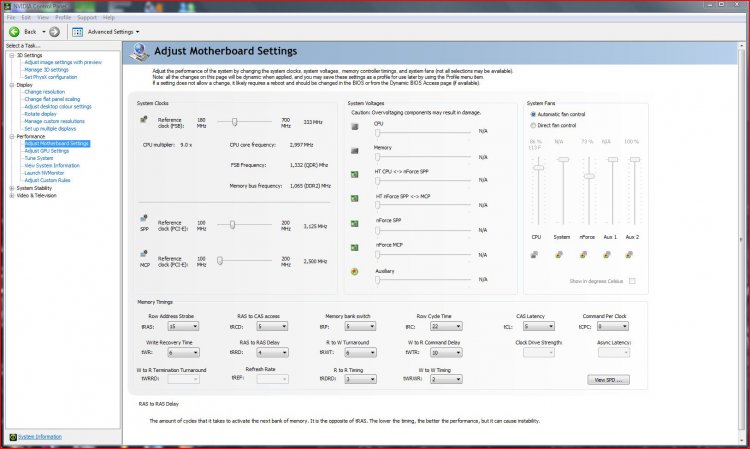Open the tWTR W to R Command Delay dropdown
This screenshot has width=750, height=449.
point(446,352)
